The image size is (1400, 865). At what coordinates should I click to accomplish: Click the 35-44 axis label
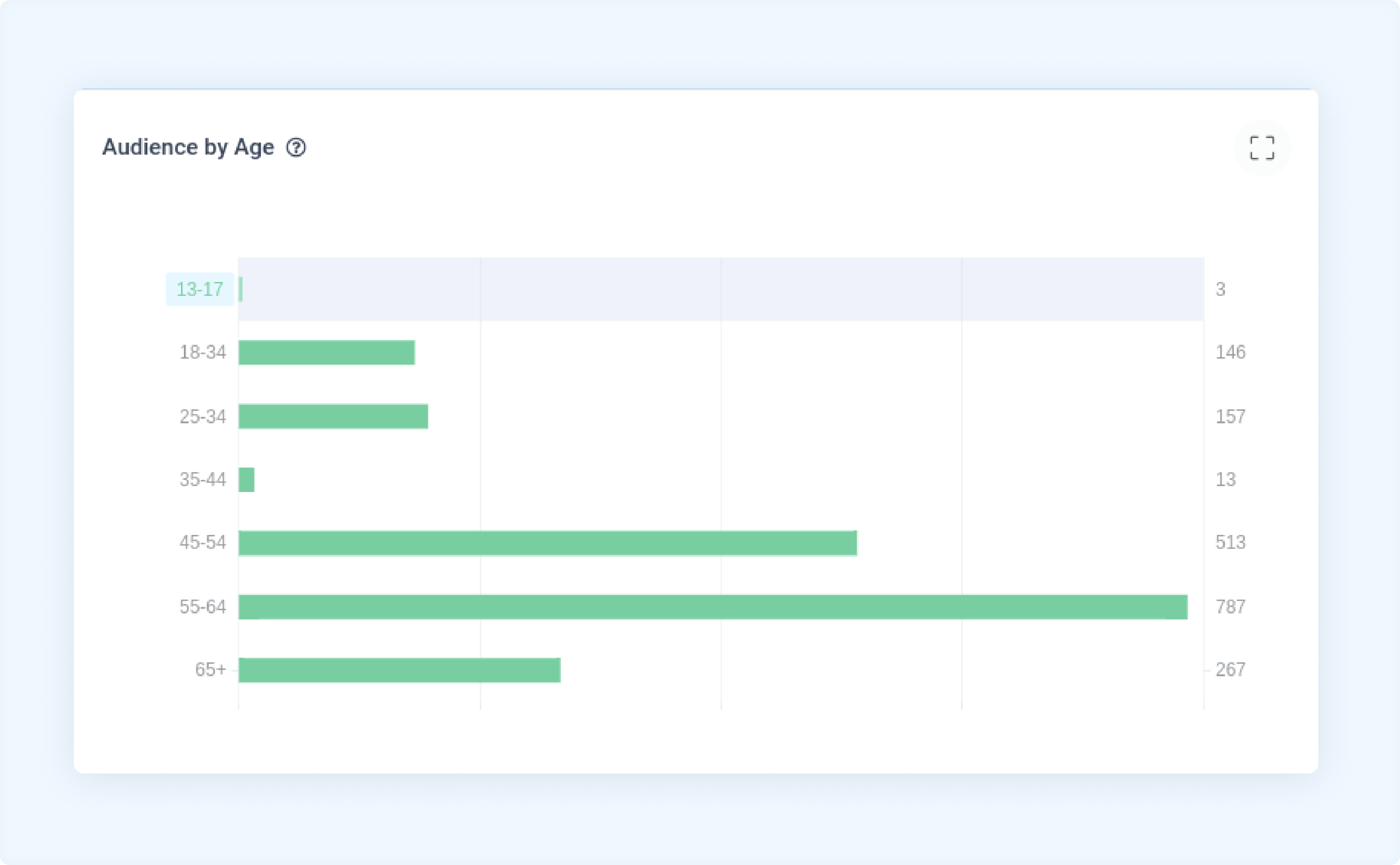point(203,479)
